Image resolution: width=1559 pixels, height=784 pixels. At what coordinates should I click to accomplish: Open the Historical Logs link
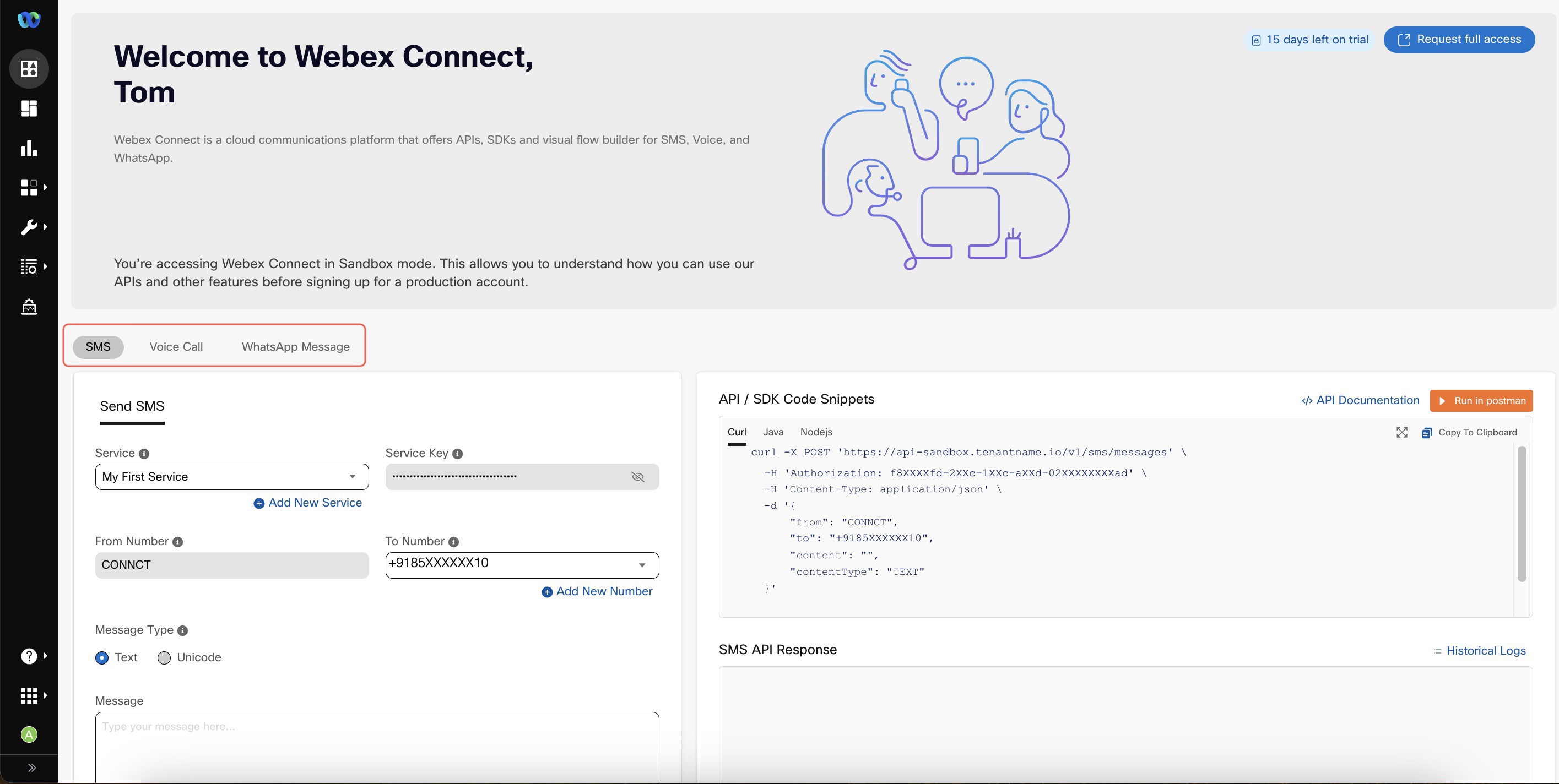coord(1480,651)
